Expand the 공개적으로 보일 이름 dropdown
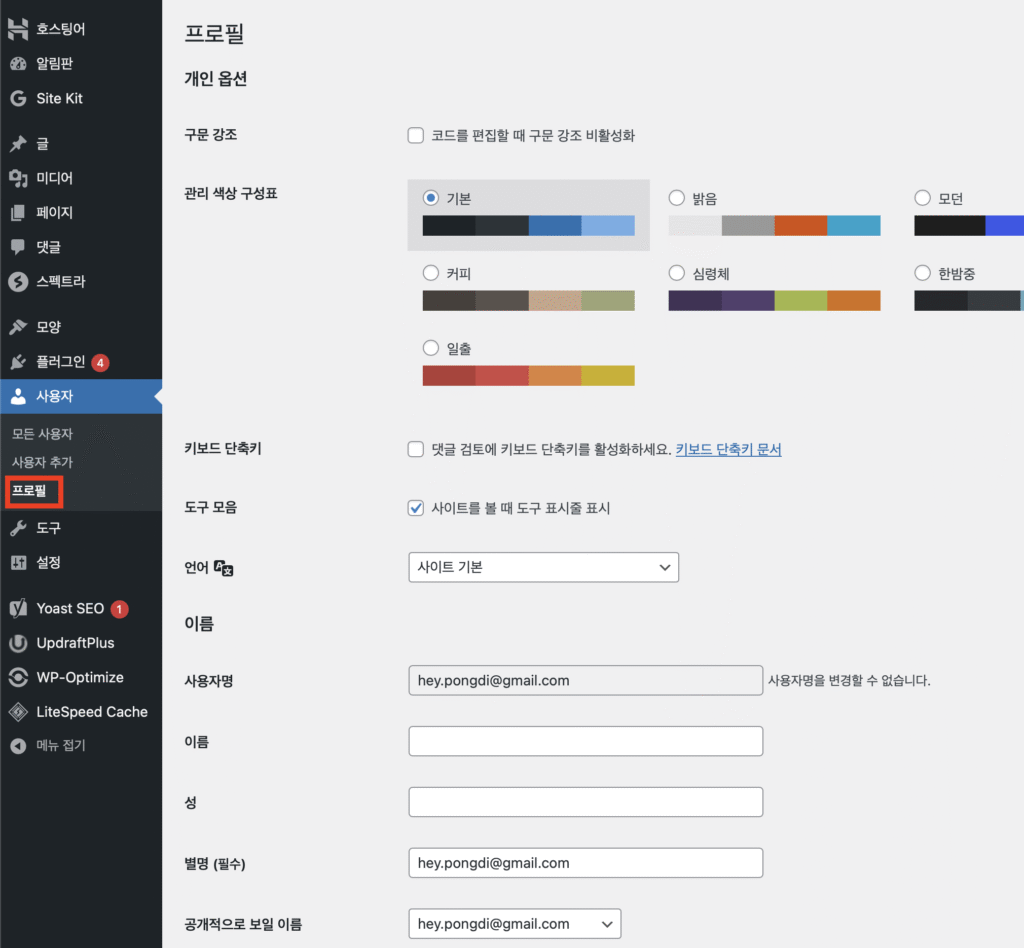This screenshot has height=948, width=1024. (x=514, y=924)
